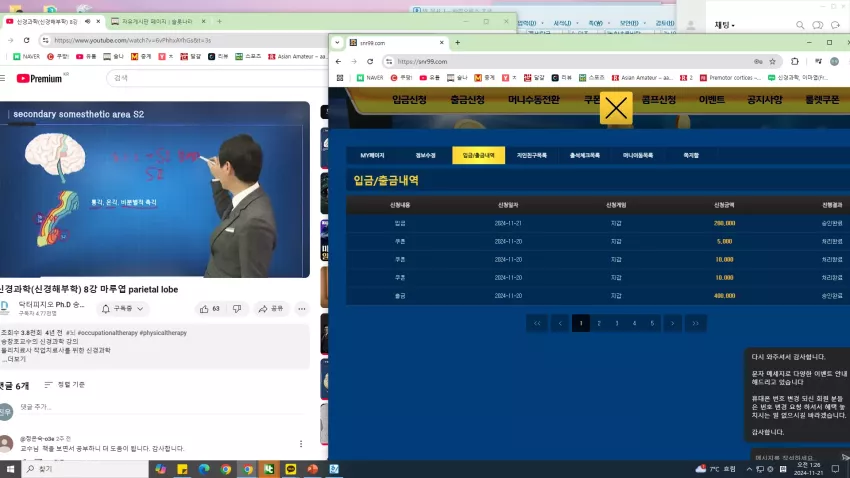Go to page 3 of the transaction history
The image size is (850, 478).
coord(617,324)
